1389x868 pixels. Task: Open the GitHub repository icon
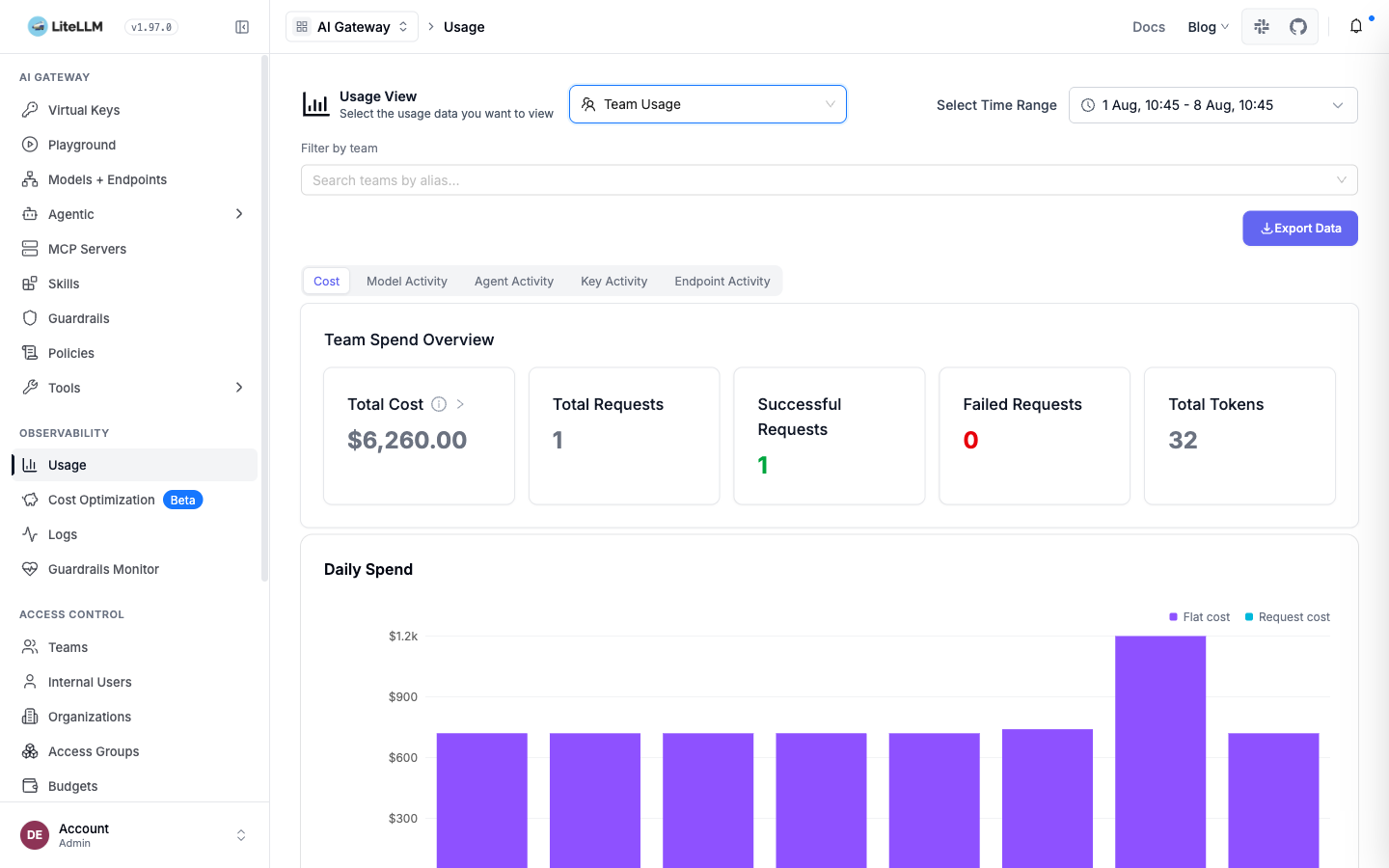coord(1298,27)
